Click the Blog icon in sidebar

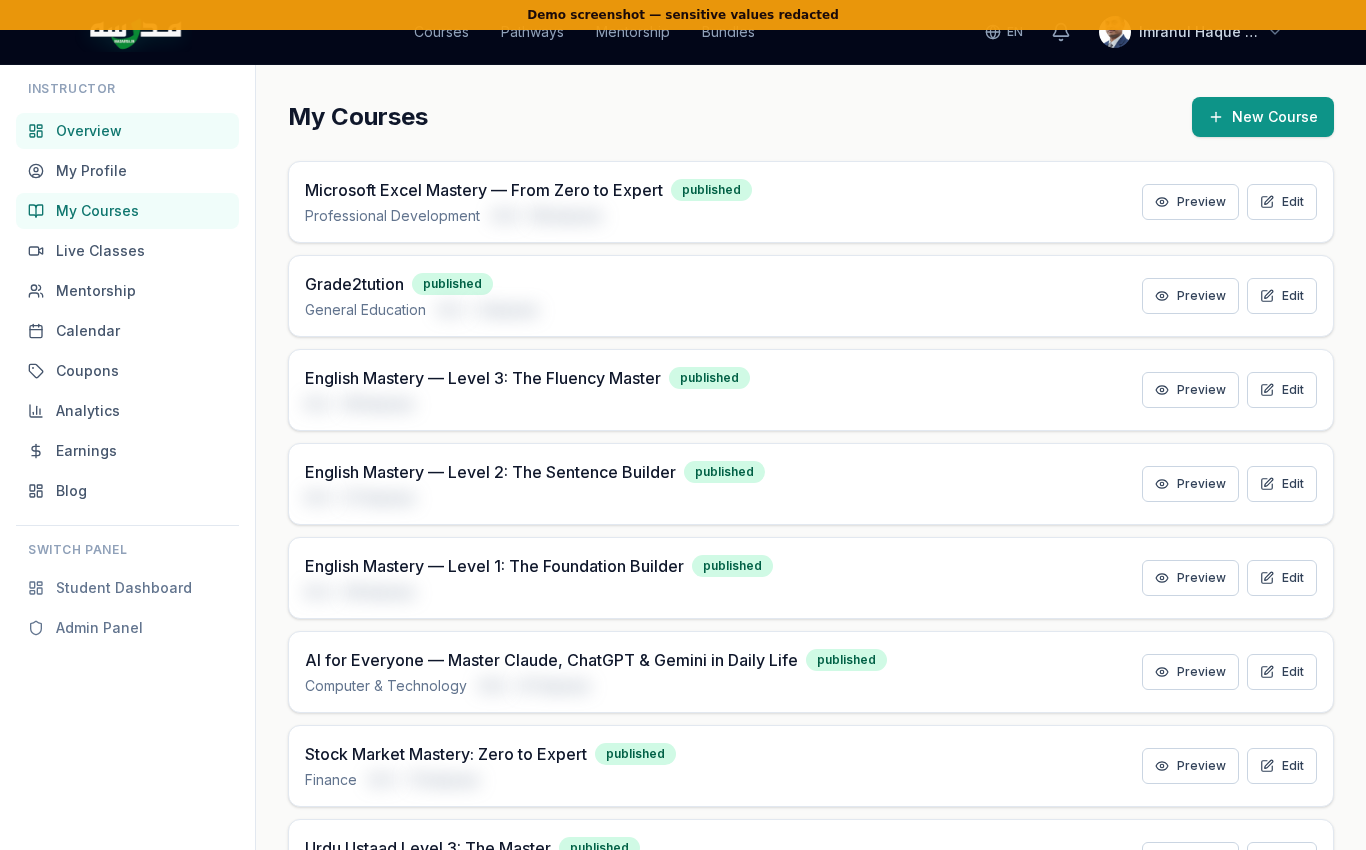(x=36, y=491)
